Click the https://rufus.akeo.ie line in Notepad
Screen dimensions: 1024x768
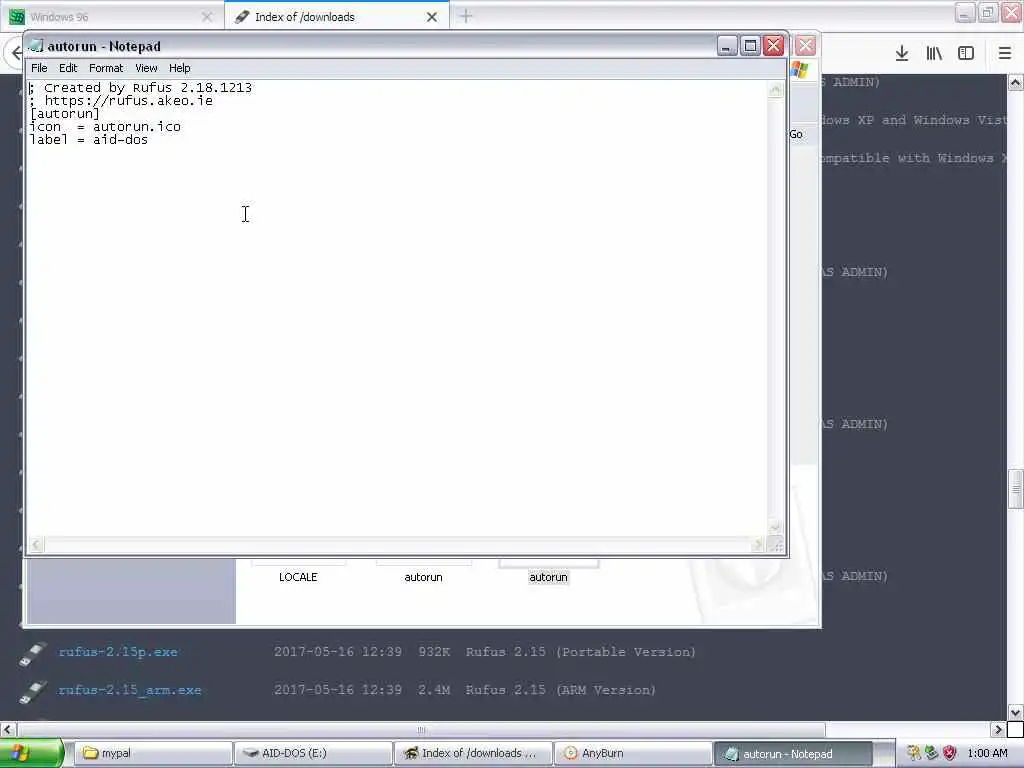(x=121, y=101)
